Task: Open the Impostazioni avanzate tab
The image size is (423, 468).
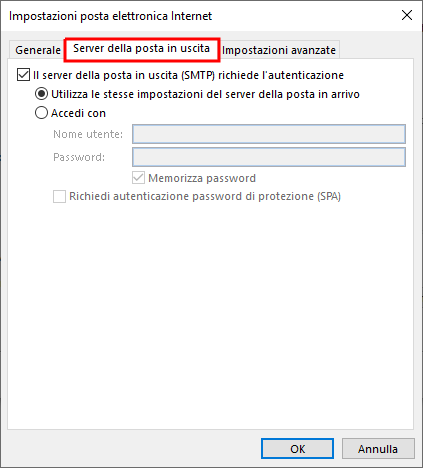Action: (279, 50)
